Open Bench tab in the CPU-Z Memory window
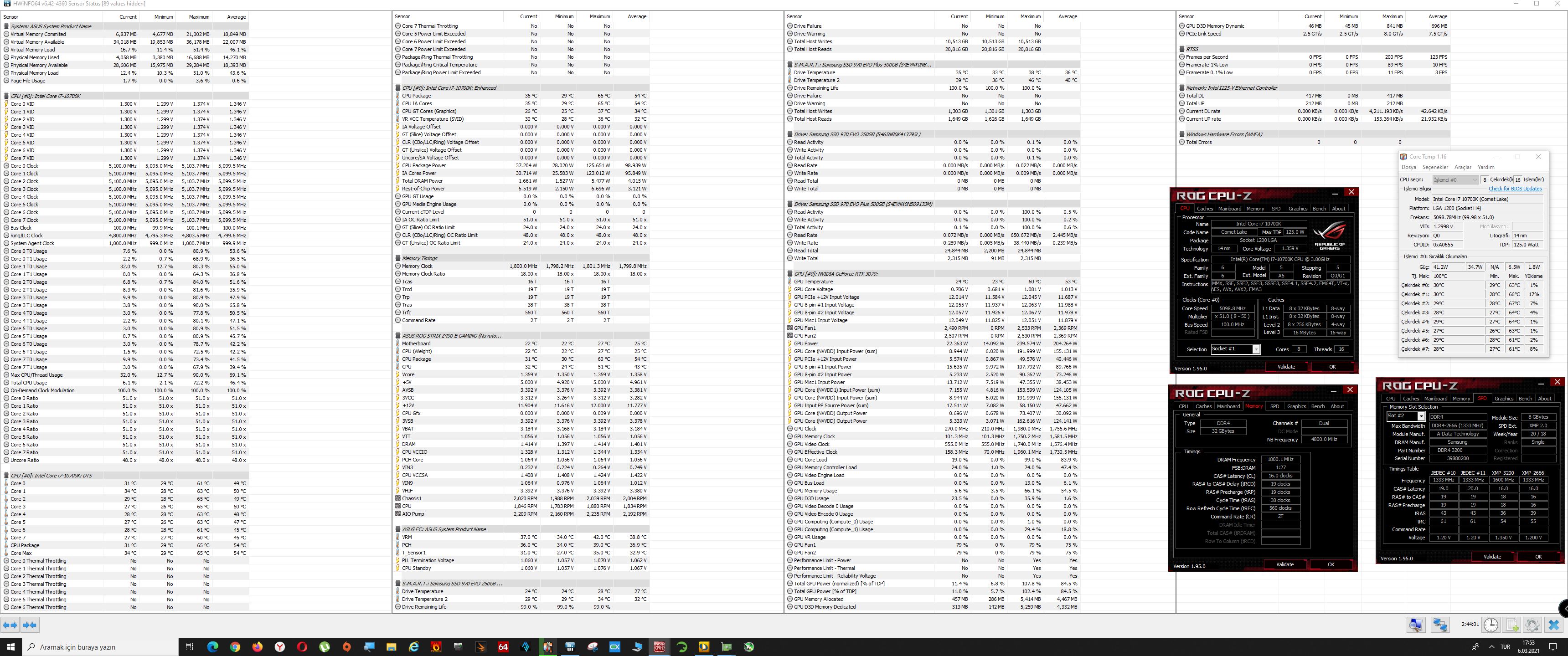Screen dimensions: 1568x656 tap(1318, 406)
